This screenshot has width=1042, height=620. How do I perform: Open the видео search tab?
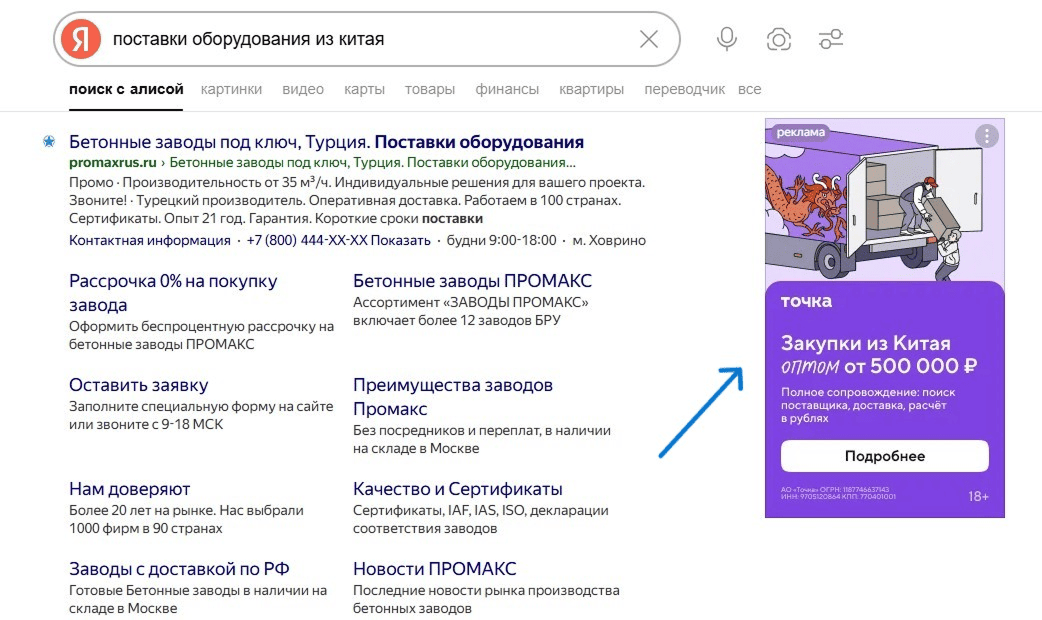click(x=303, y=88)
